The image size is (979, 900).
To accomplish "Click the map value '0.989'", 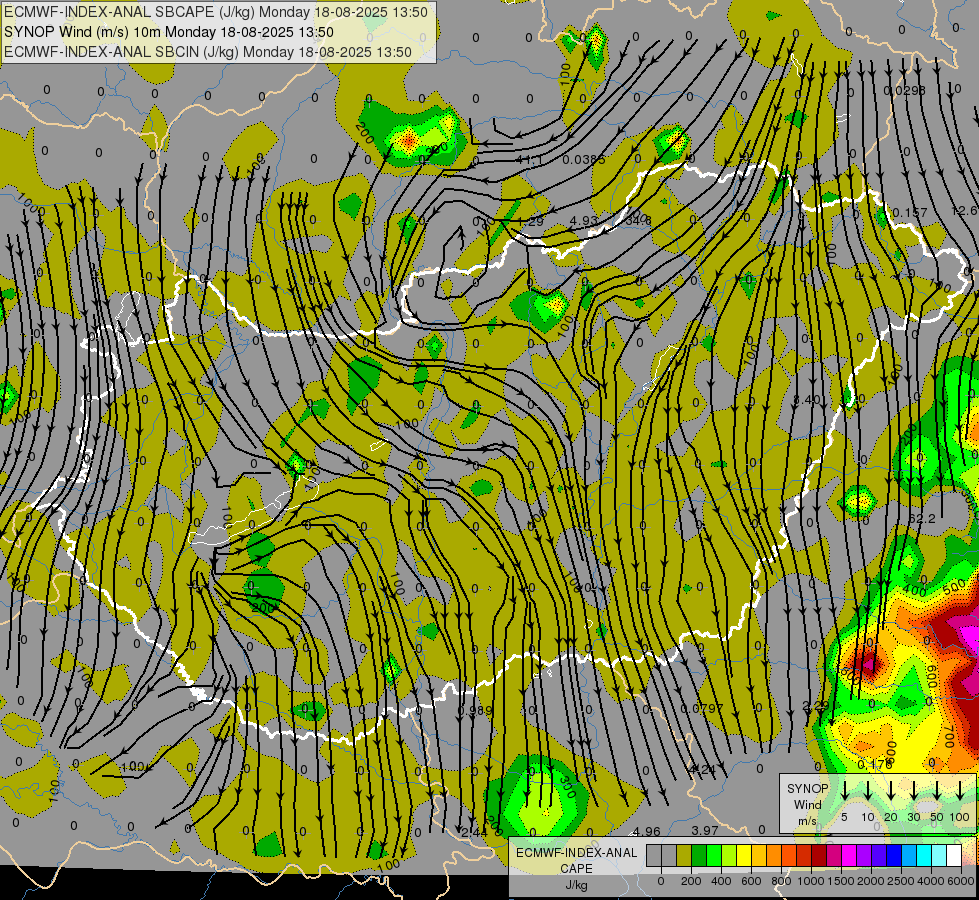I will (475, 711).
